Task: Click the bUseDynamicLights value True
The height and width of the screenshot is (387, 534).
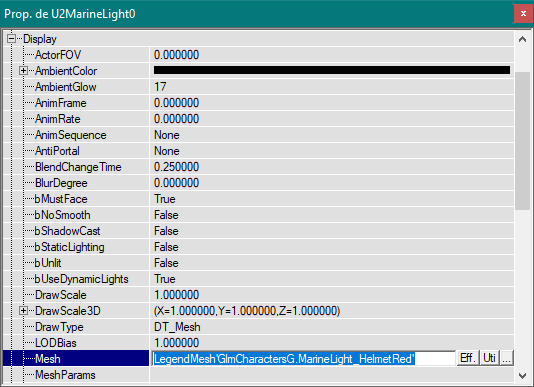Action: (165, 279)
